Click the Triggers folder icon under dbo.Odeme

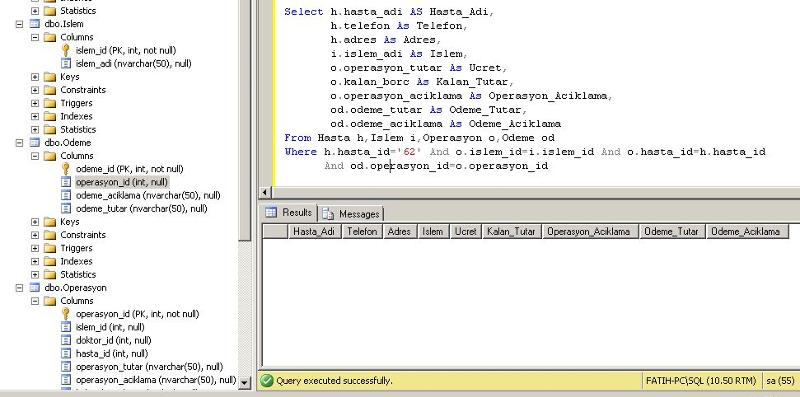click(49, 248)
